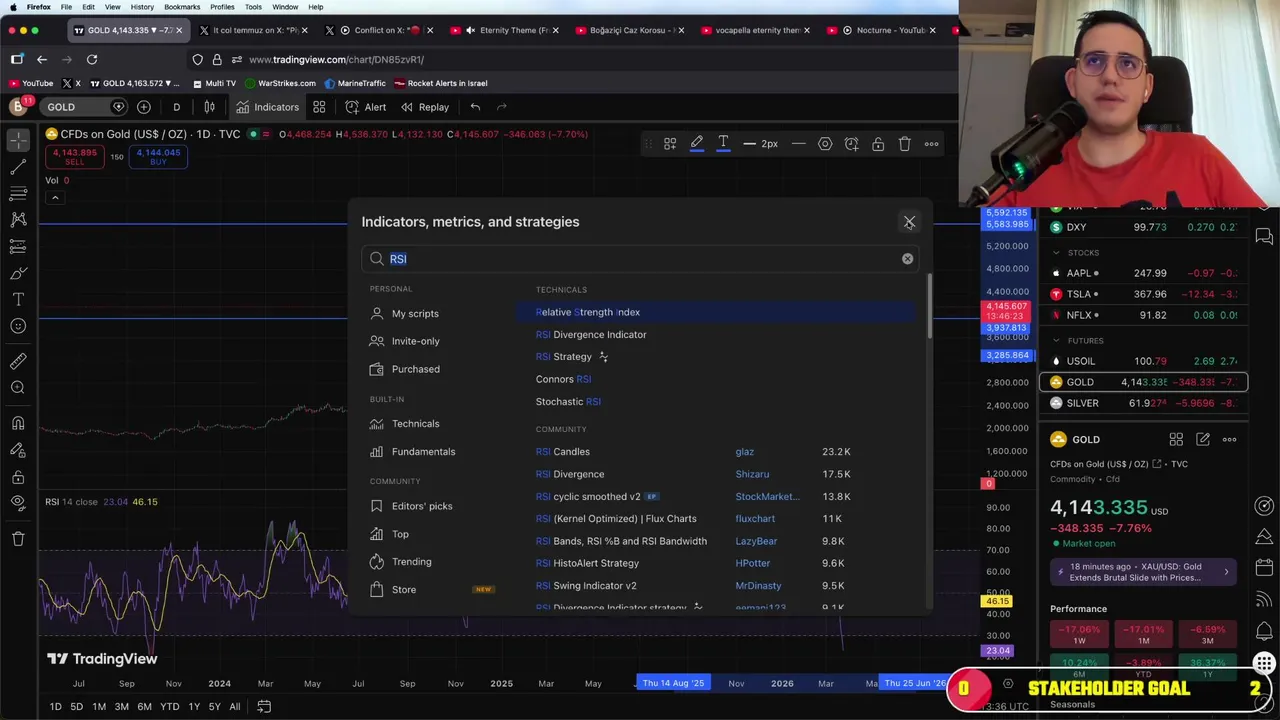Open author HPotter profile link
This screenshot has width=1280, height=720.
753,563
